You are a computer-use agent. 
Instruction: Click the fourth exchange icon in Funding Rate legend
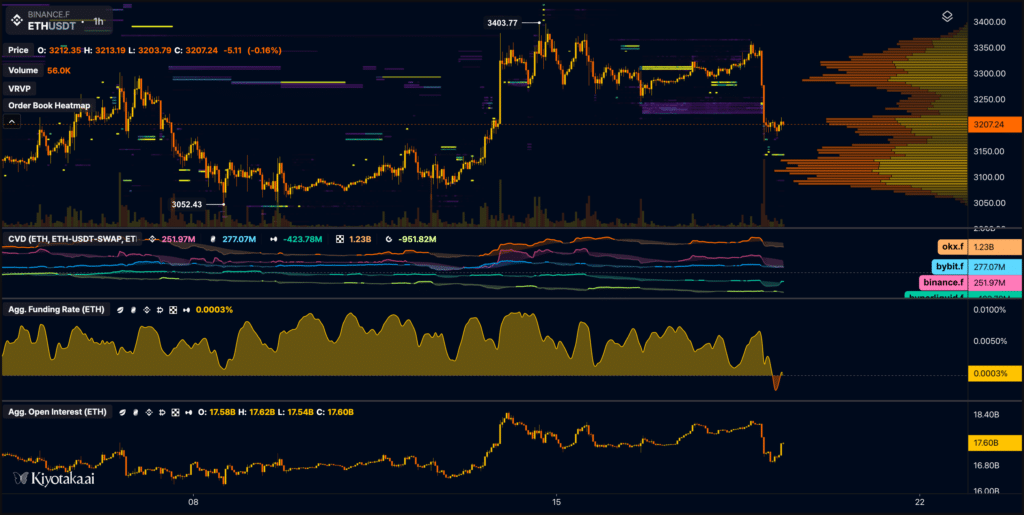click(160, 309)
